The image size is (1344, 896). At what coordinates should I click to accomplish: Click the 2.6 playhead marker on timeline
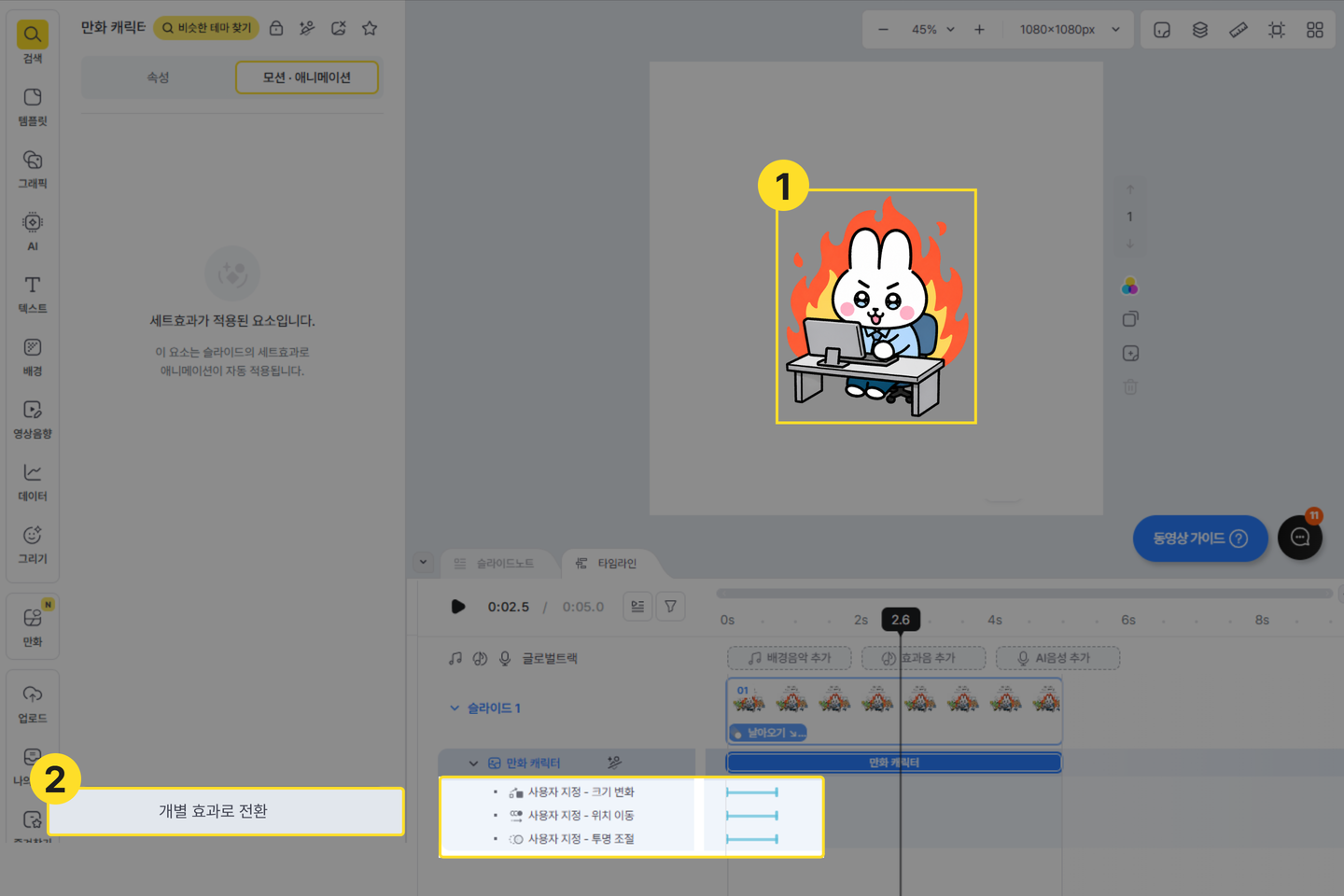901,620
